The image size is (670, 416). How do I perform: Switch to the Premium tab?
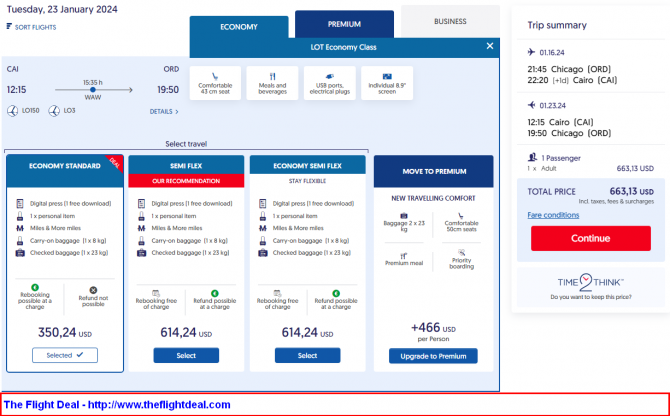pyautogui.click(x=344, y=24)
